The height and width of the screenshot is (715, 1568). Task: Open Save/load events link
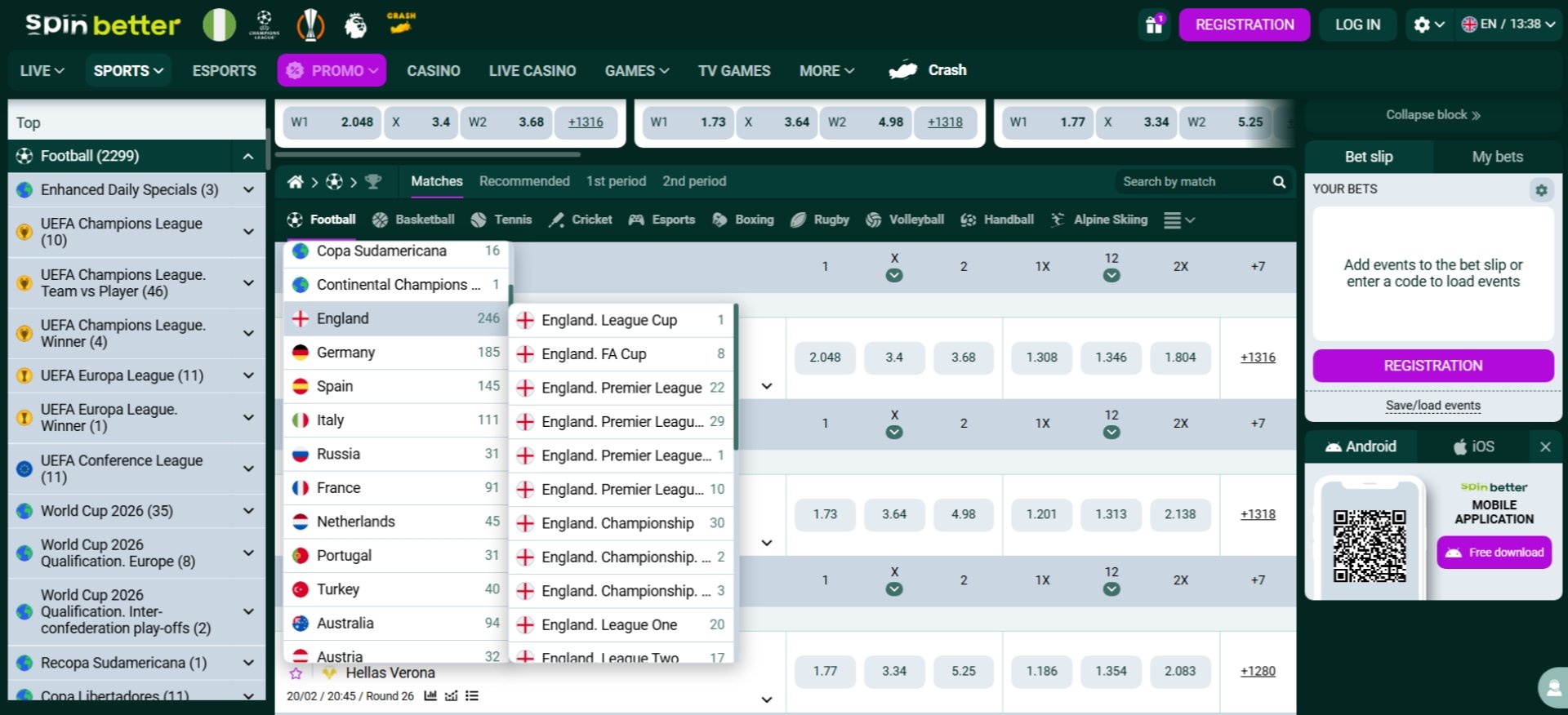(x=1433, y=406)
